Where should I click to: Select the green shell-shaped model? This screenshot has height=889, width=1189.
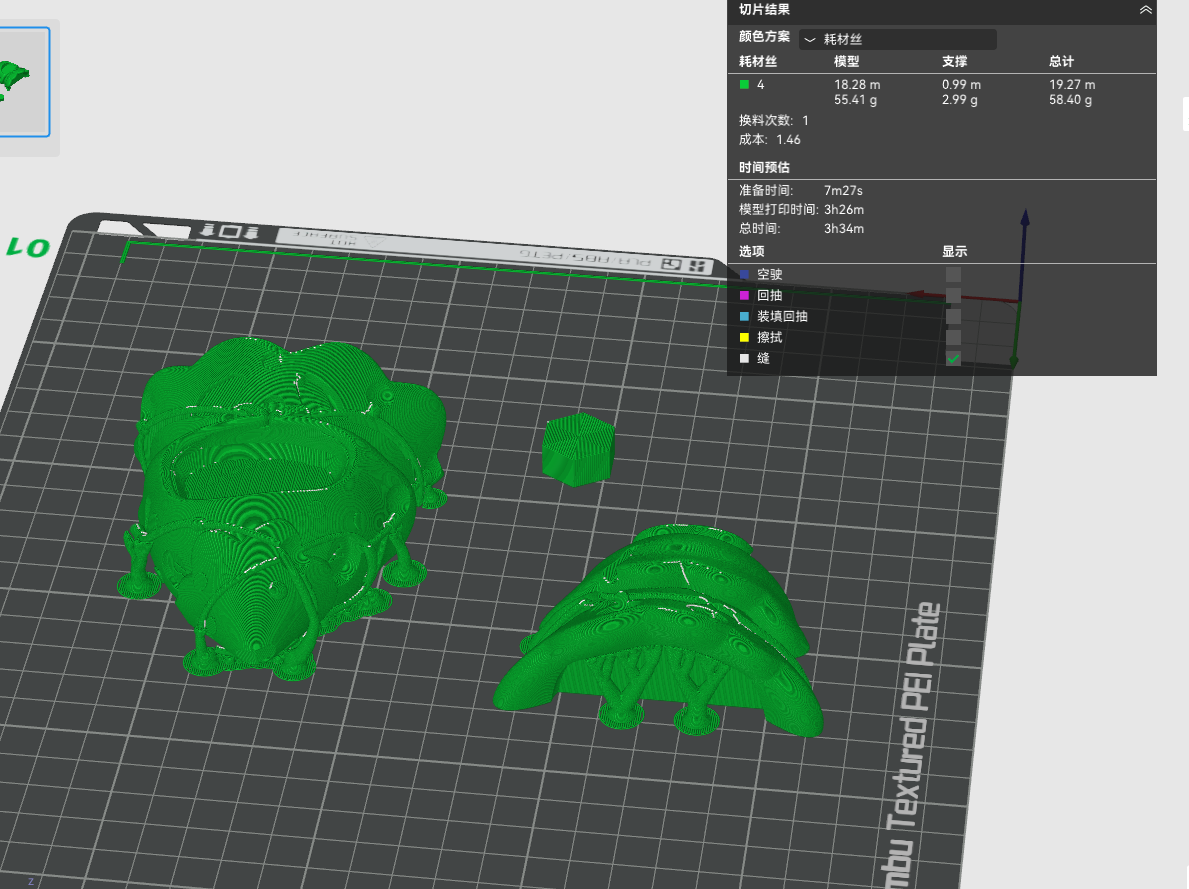pyautogui.click(x=660, y=630)
